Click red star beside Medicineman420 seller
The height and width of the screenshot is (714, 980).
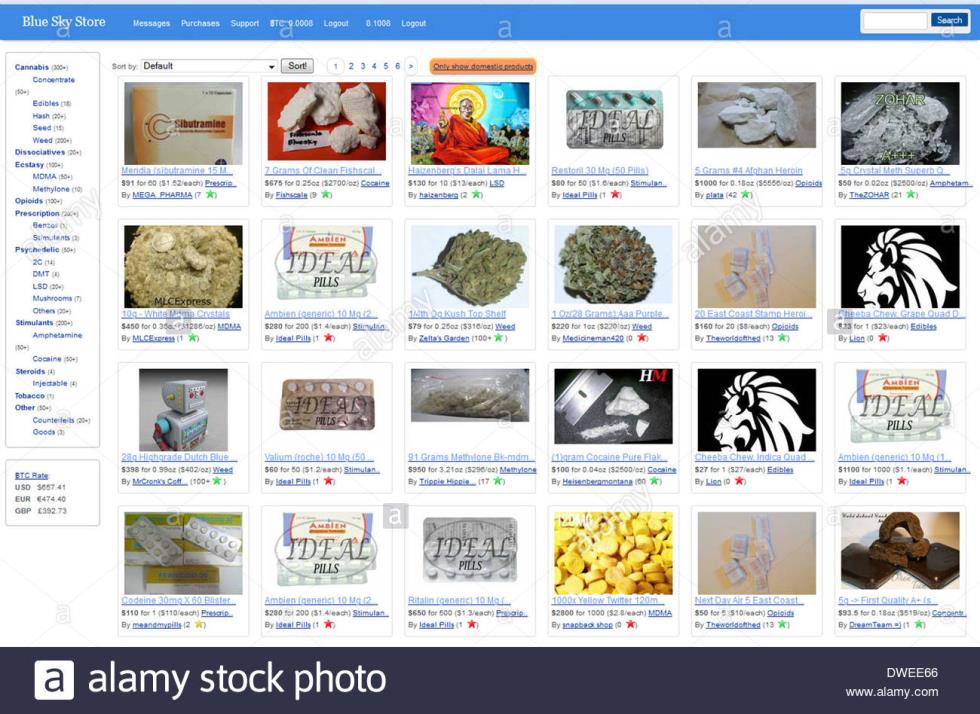tap(642, 338)
